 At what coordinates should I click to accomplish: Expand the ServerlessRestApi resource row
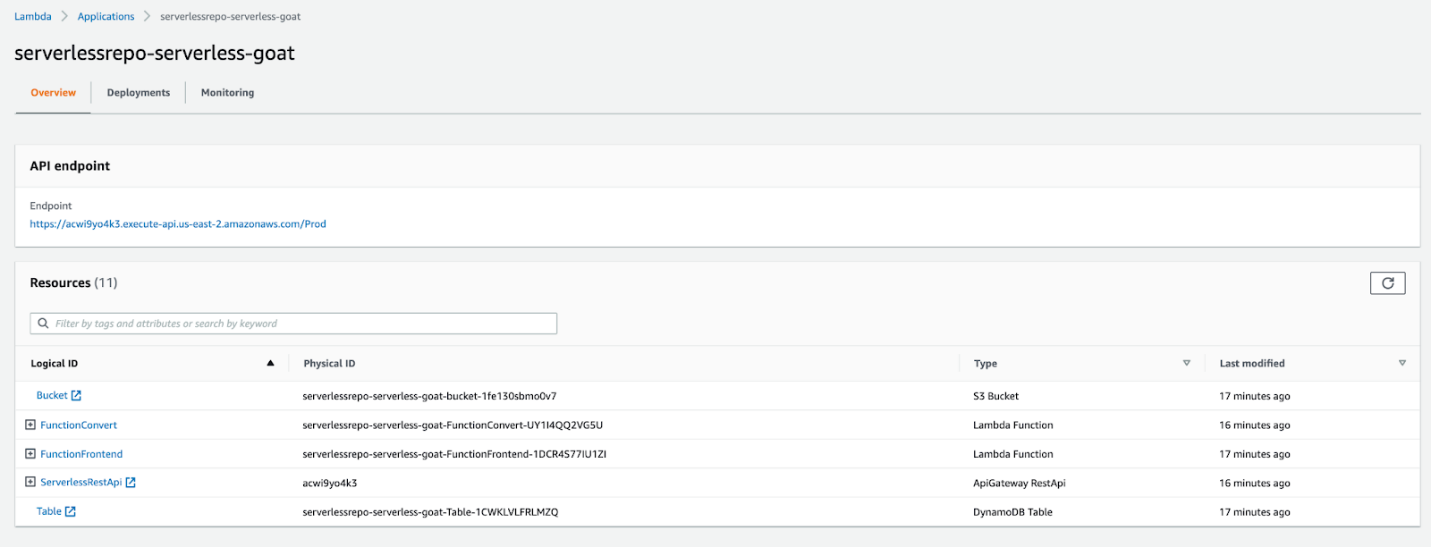(x=30, y=483)
